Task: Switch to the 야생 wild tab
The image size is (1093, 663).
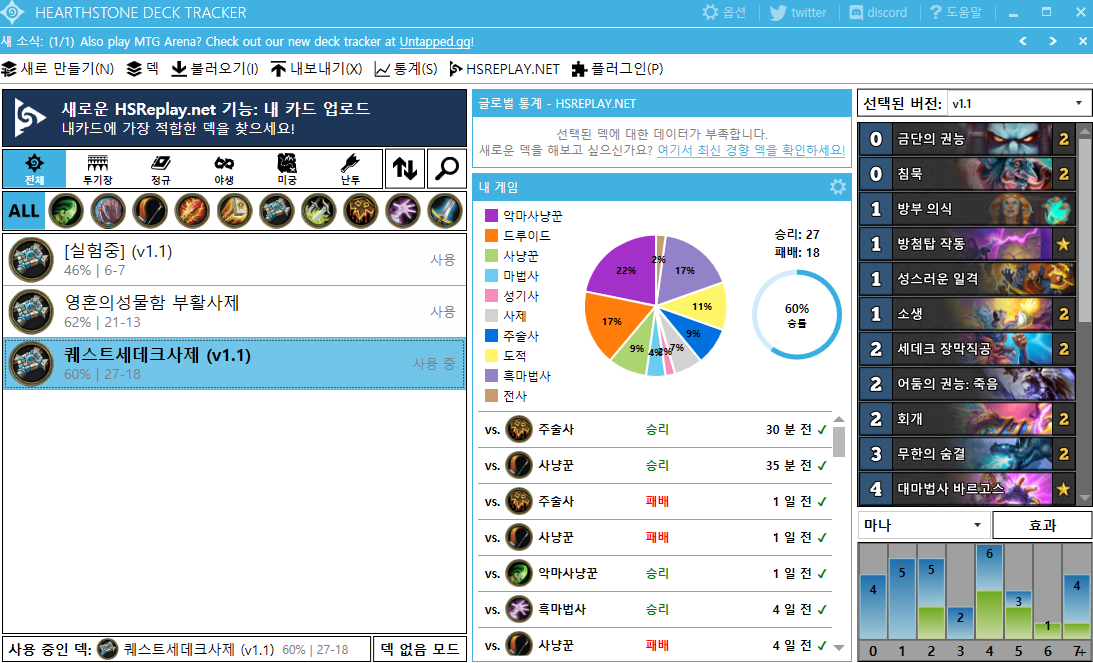Action: tap(224, 169)
